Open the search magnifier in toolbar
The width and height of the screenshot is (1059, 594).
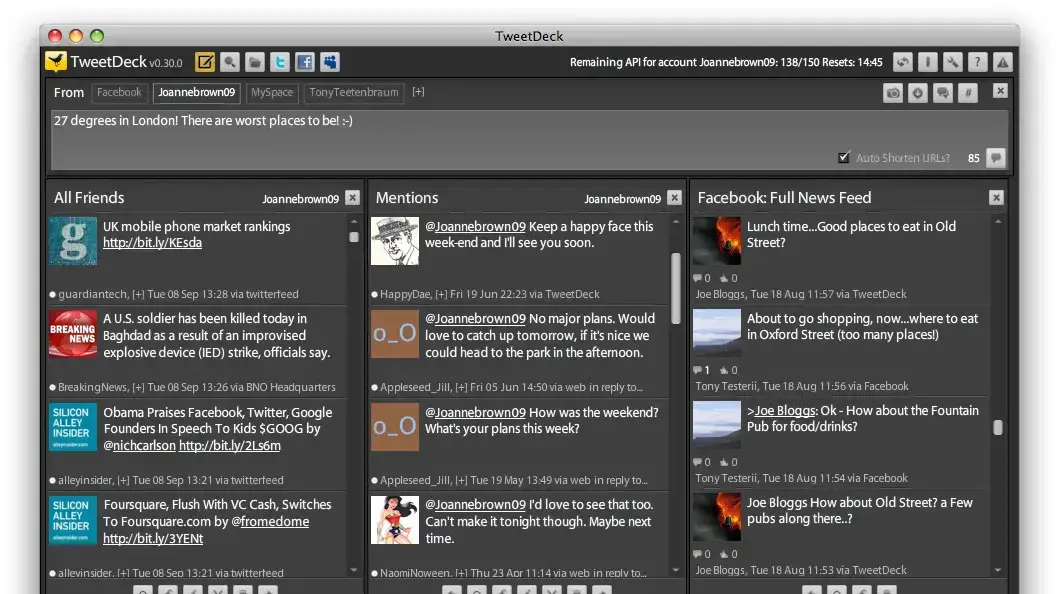tap(230, 62)
